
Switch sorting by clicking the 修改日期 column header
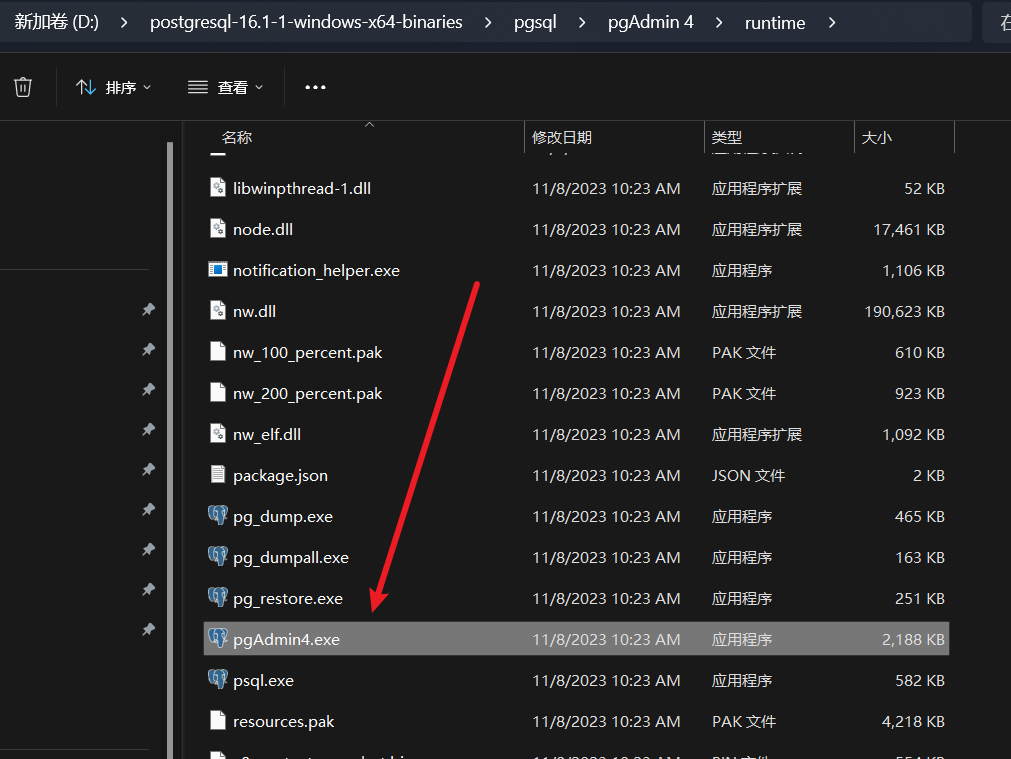tap(561, 137)
